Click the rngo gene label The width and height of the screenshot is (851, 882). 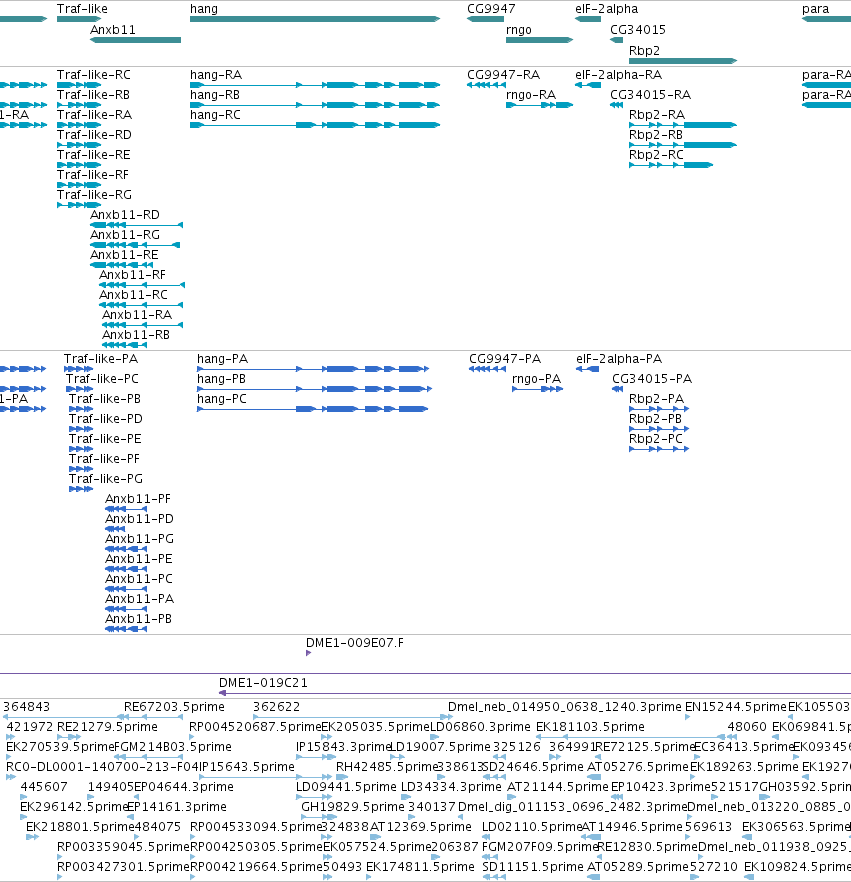tap(519, 30)
